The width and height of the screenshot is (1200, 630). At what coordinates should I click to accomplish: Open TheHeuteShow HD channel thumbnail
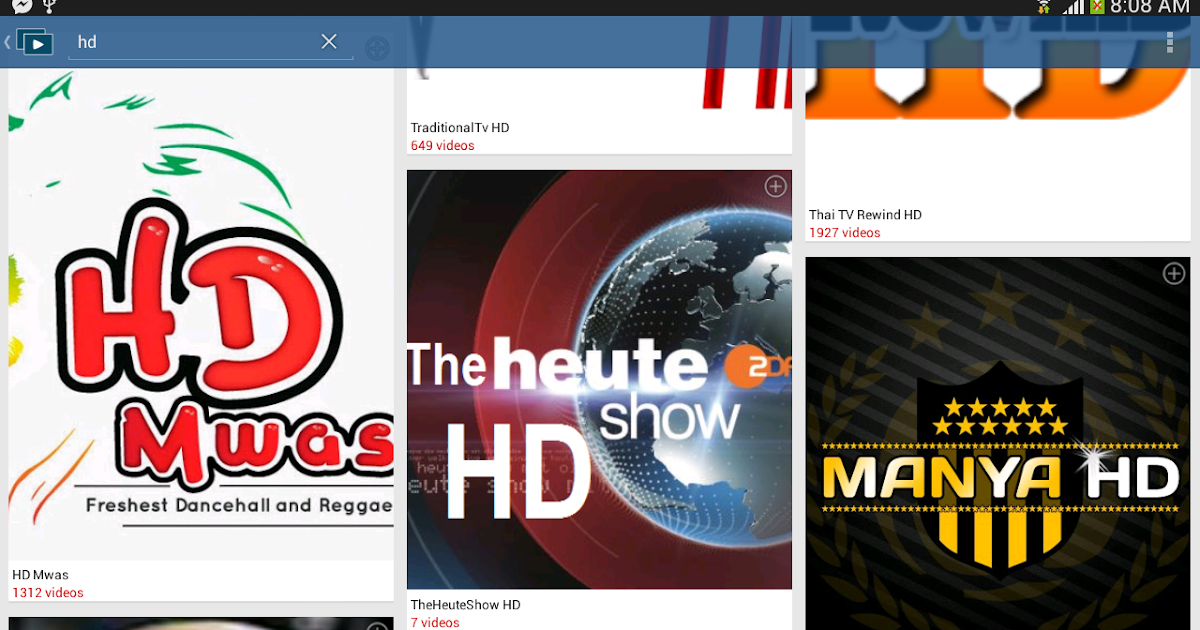click(x=599, y=379)
